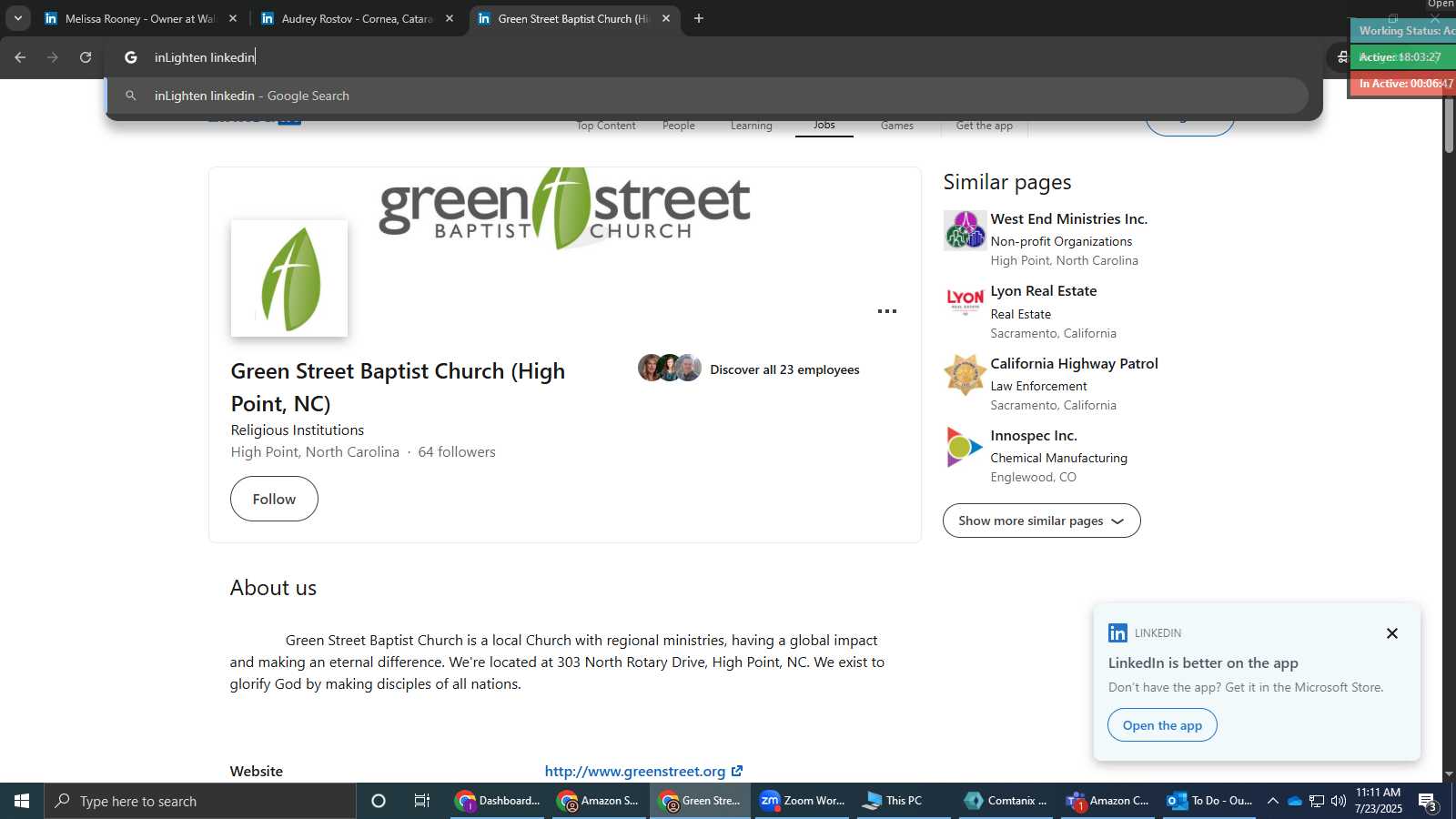The width and height of the screenshot is (1456, 819).
Task: Click the Innospec Inc. logo
Action: point(965,447)
